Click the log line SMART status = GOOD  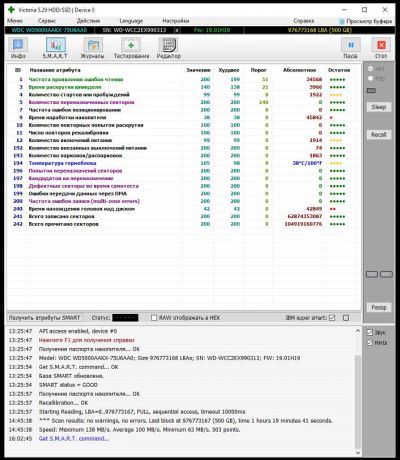click(68, 385)
